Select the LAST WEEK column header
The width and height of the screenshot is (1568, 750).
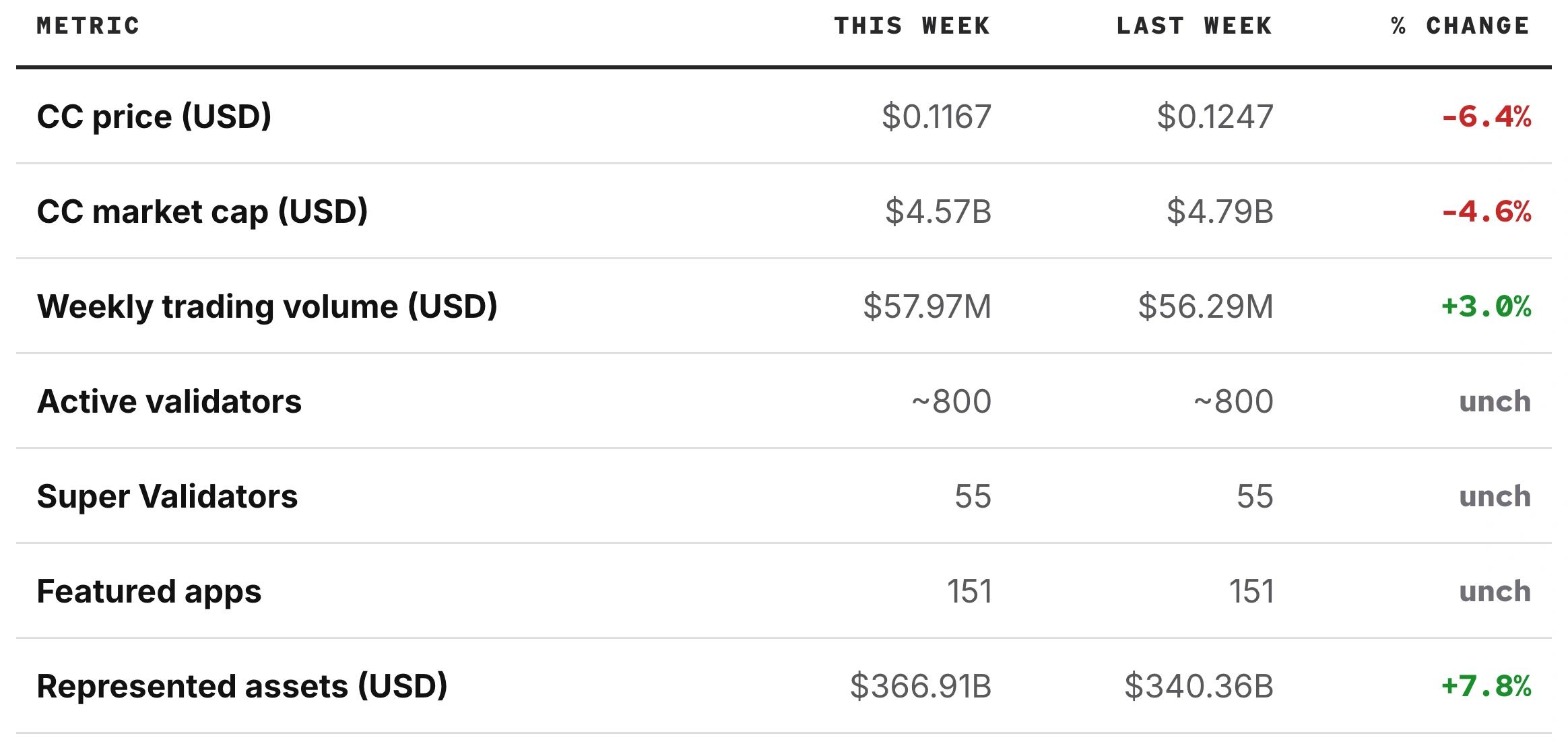1194,26
